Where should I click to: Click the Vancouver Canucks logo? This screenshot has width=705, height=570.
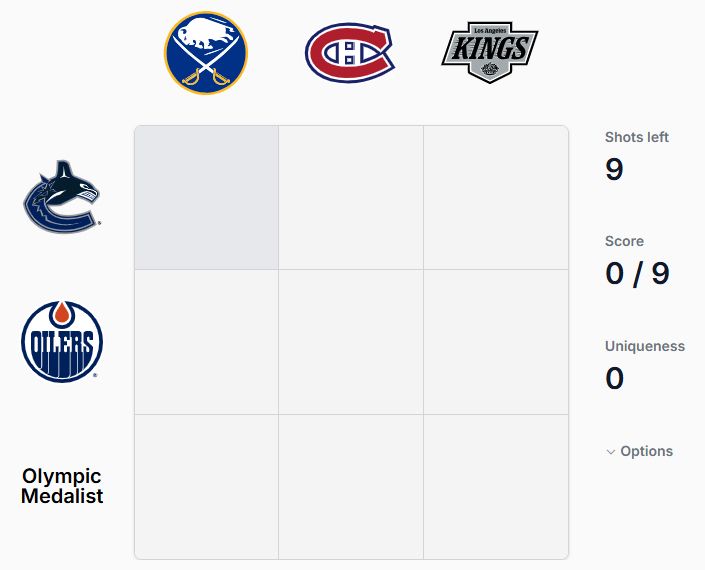coord(62,197)
